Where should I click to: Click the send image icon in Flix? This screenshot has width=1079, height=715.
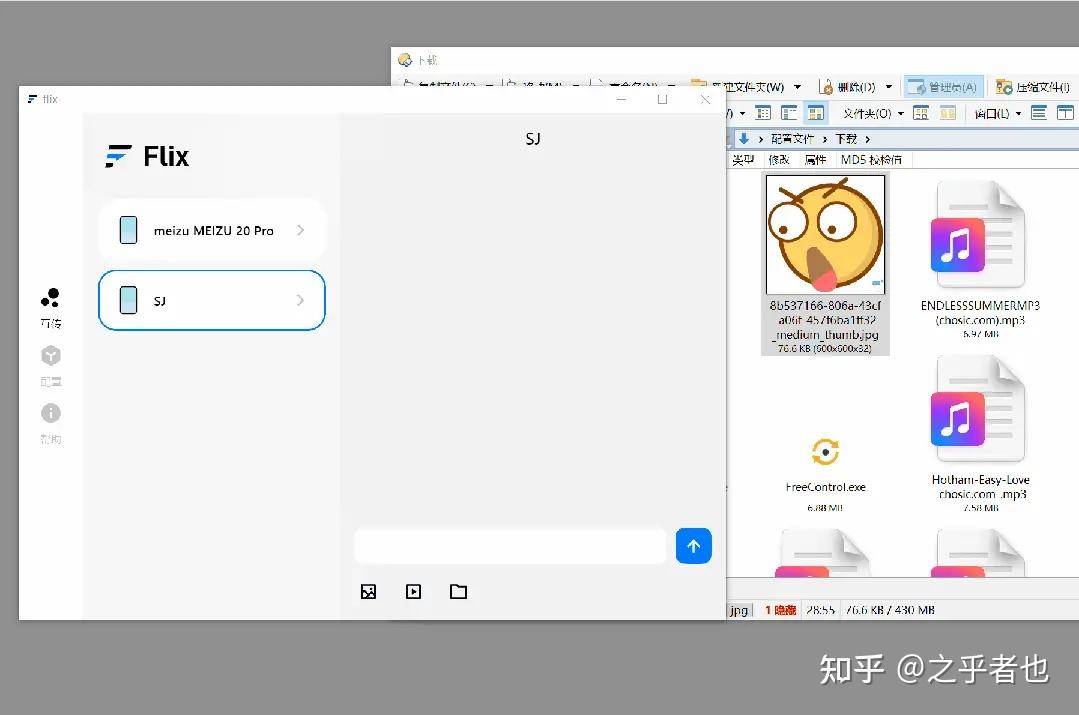coord(368,592)
